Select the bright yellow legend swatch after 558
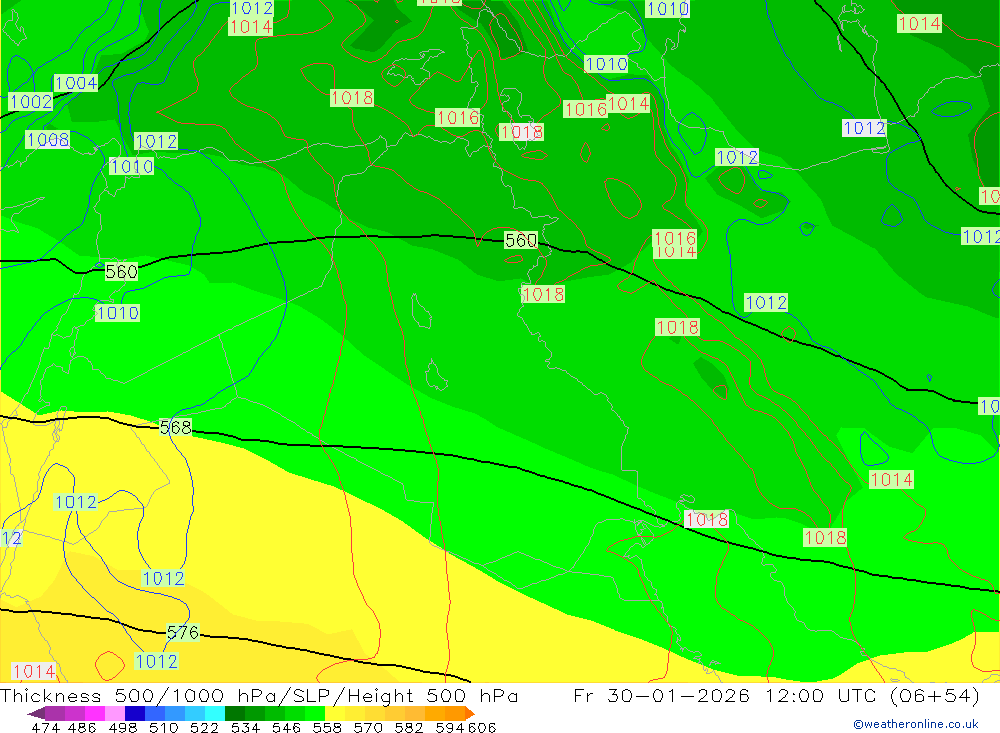 coord(335,713)
